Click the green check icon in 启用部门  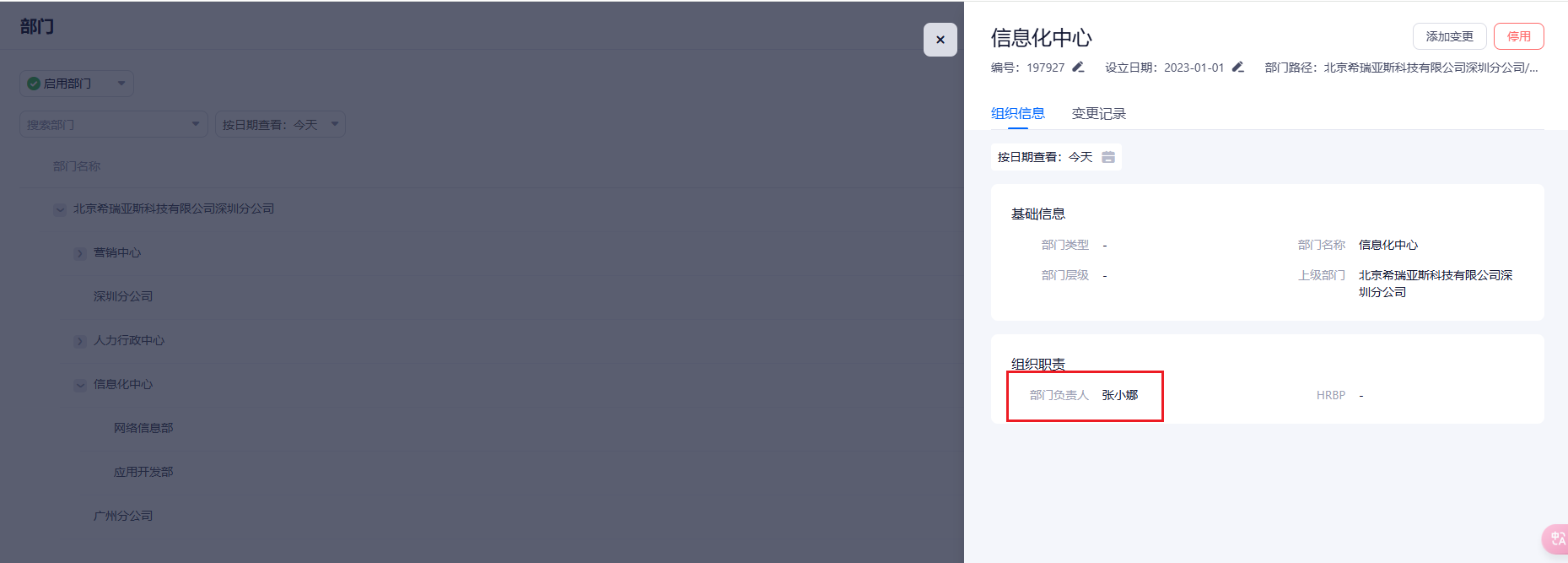pyautogui.click(x=34, y=84)
